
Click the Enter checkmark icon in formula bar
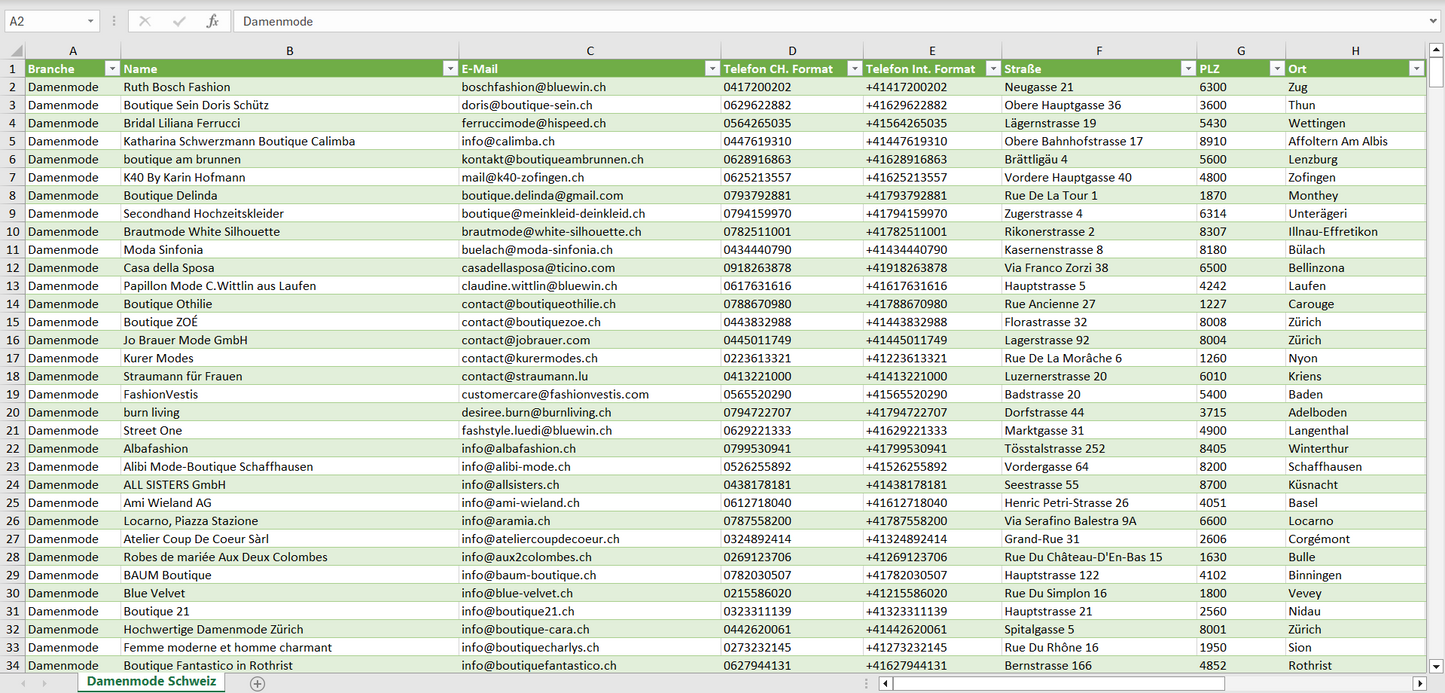pyautogui.click(x=179, y=21)
